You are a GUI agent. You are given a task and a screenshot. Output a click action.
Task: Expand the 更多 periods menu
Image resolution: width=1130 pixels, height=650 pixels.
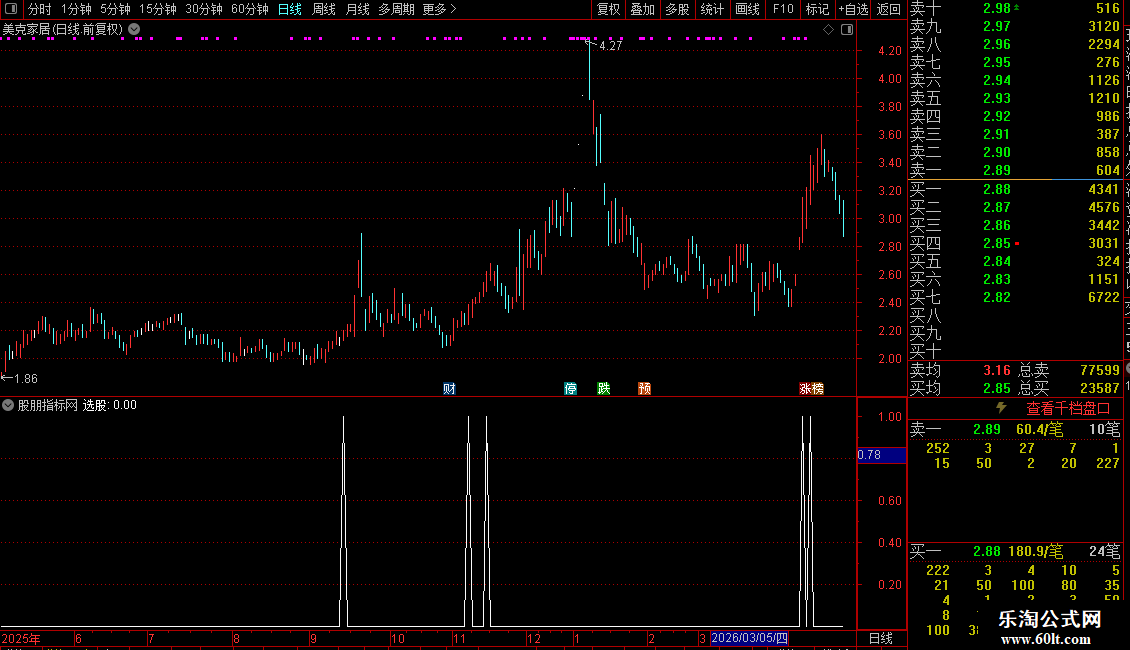tap(439, 9)
